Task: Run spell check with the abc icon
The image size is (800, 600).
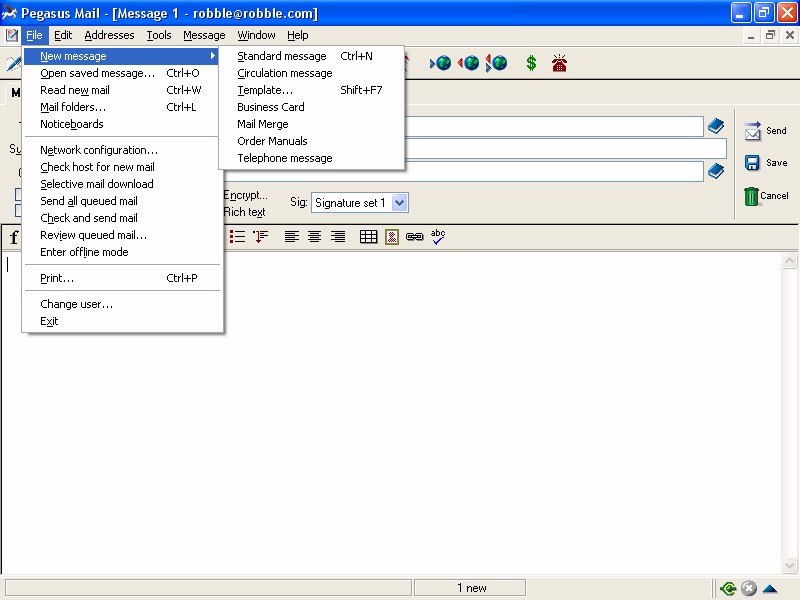Action: coord(438,237)
